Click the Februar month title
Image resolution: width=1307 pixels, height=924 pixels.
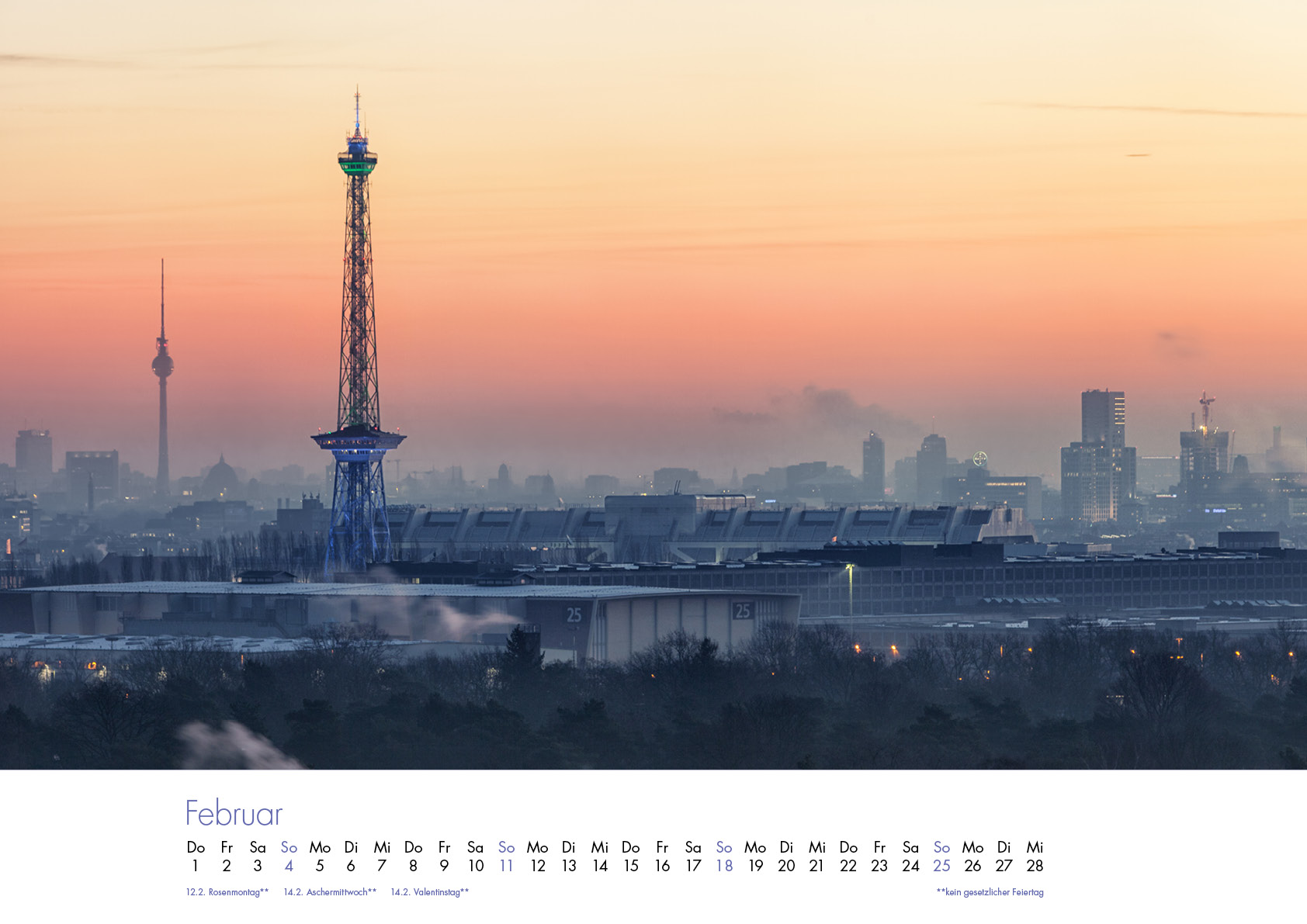[233, 813]
